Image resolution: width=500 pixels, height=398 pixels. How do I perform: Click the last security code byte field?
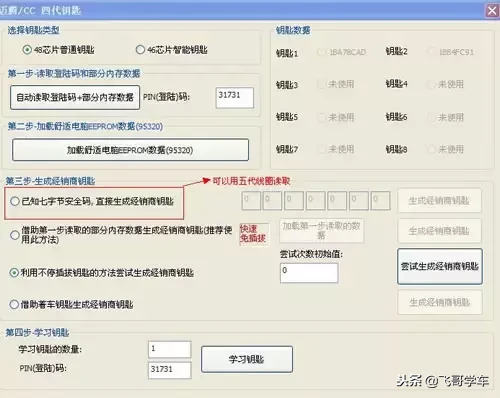point(380,201)
